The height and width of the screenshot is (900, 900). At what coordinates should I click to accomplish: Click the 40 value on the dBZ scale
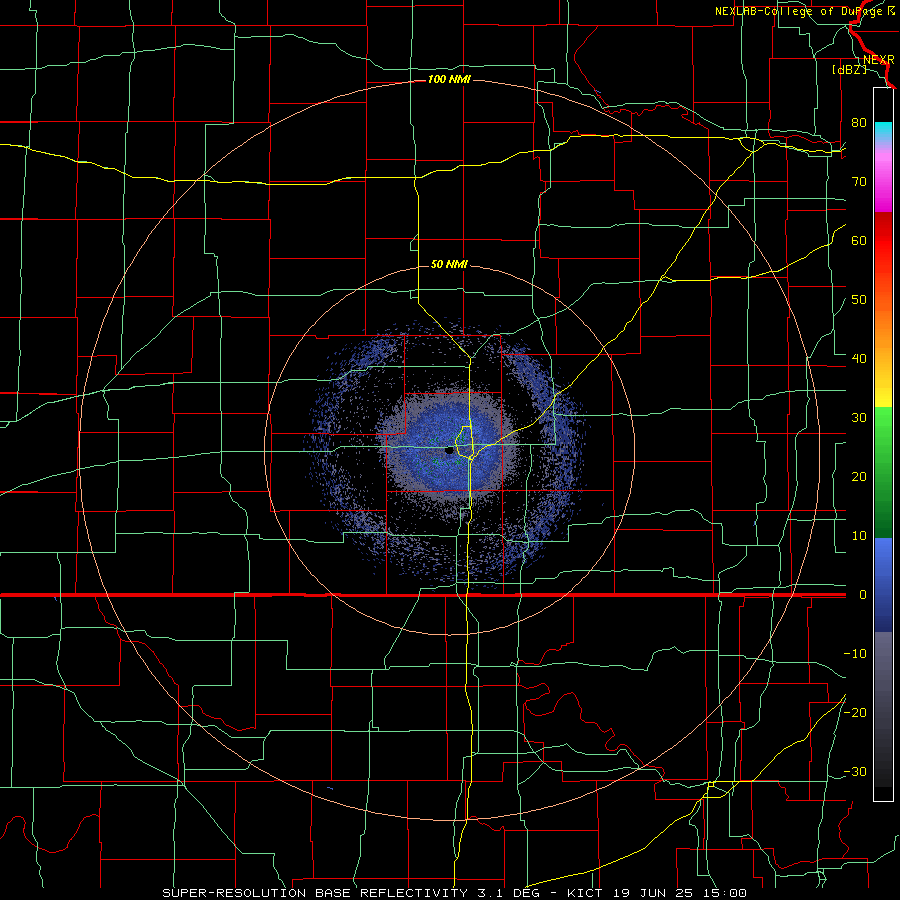pyautogui.click(x=859, y=359)
